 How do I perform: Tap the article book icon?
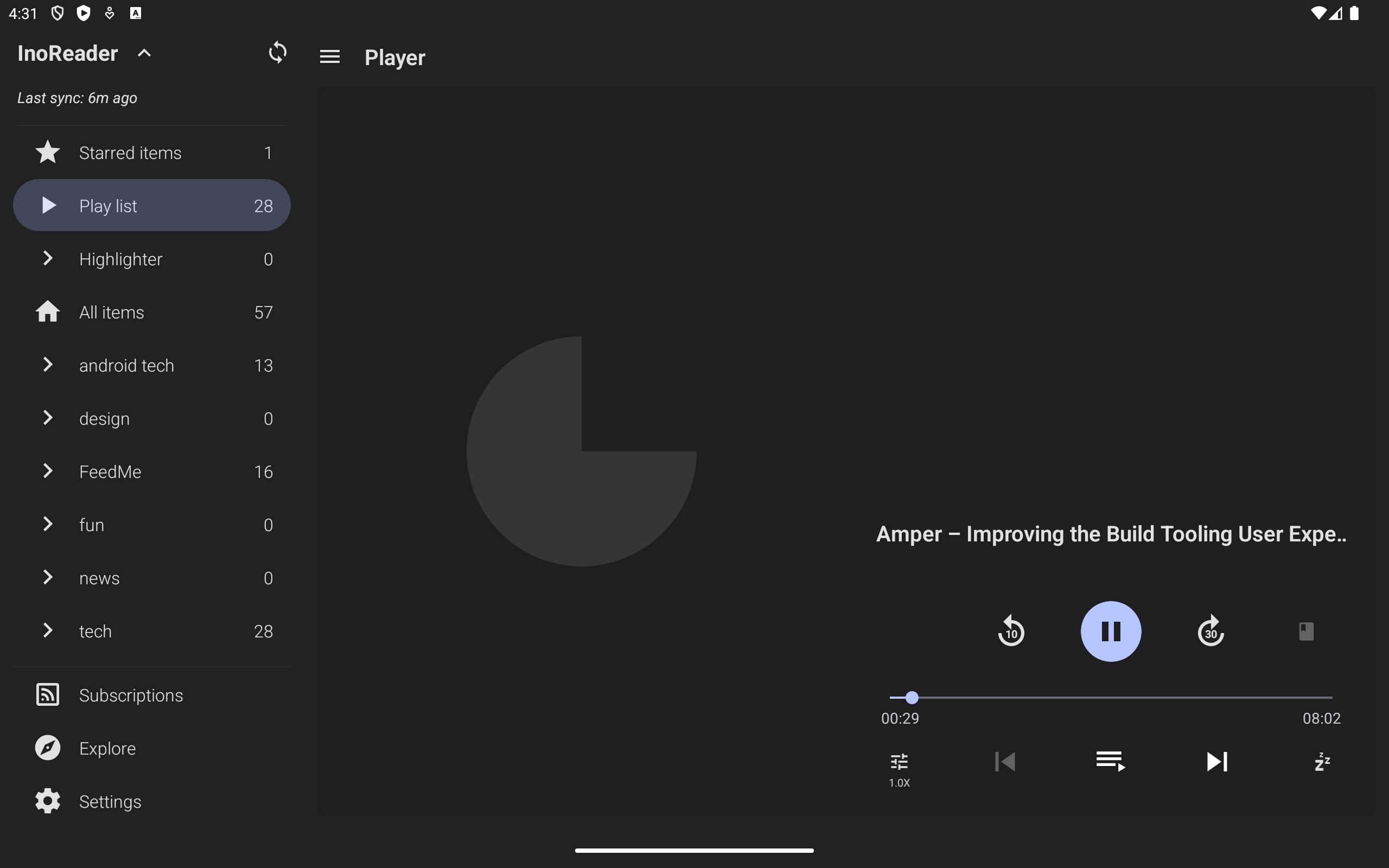click(1306, 631)
